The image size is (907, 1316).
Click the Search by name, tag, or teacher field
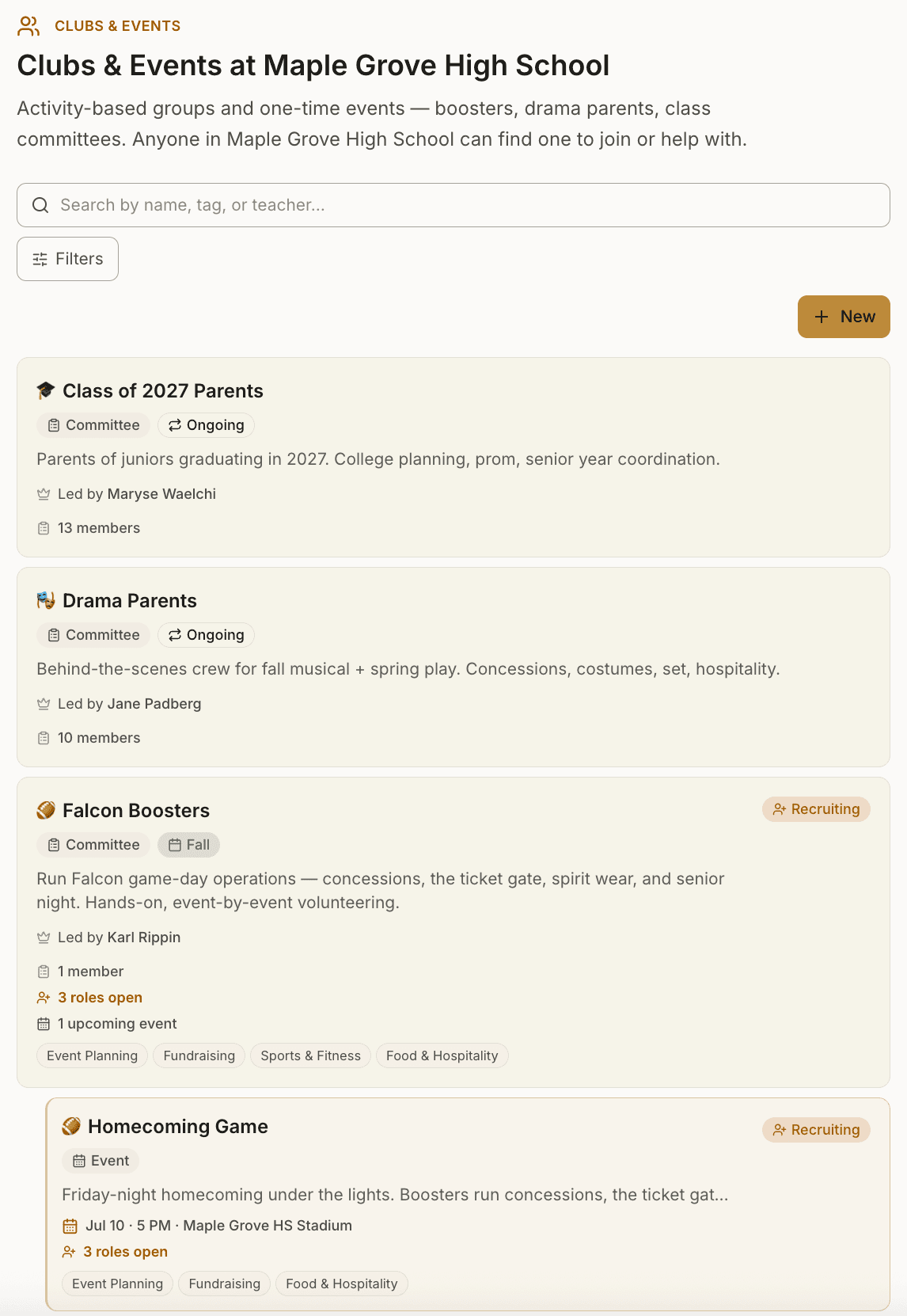(x=453, y=205)
